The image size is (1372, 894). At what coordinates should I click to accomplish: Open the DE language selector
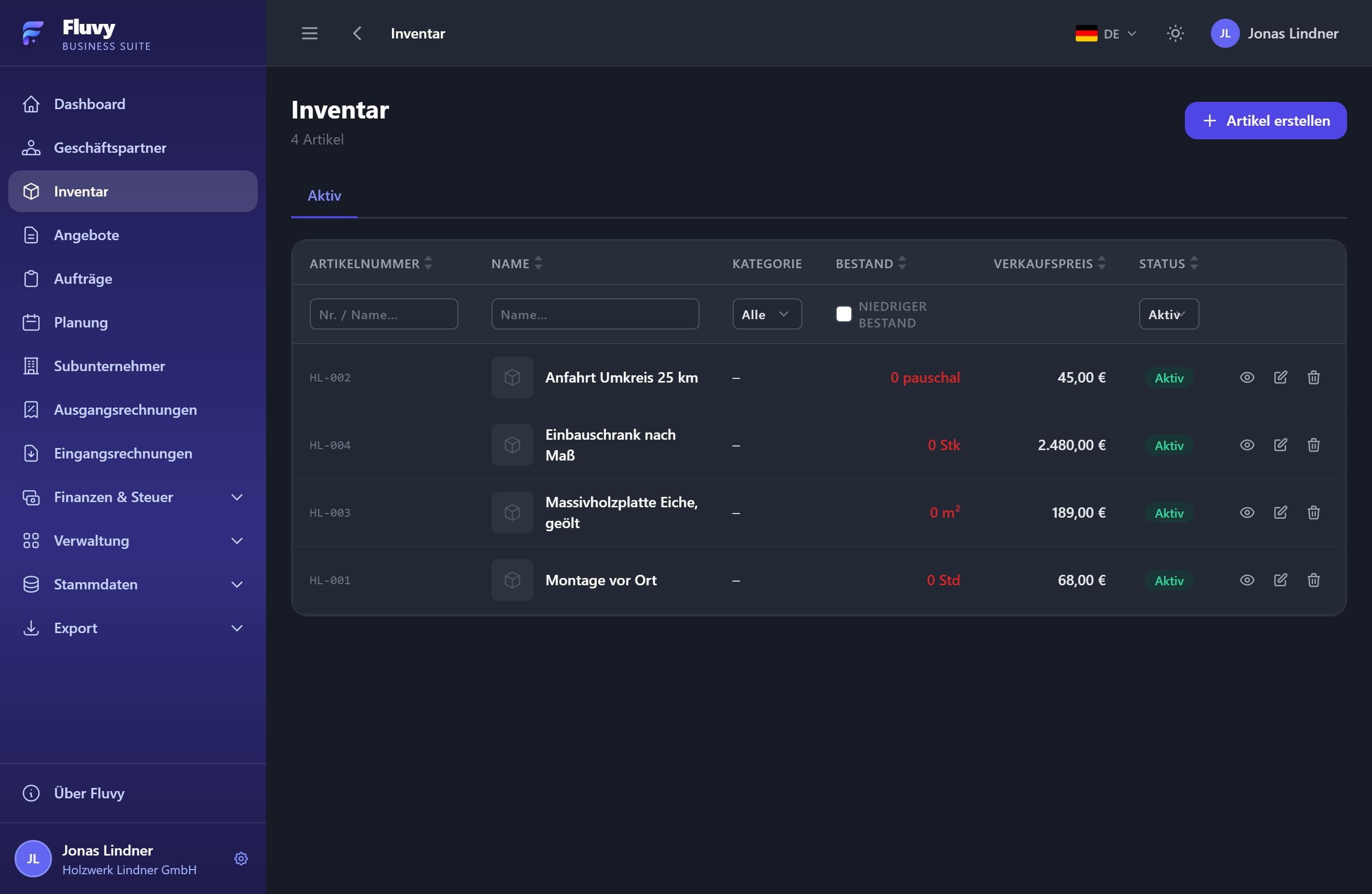(x=1106, y=33)
